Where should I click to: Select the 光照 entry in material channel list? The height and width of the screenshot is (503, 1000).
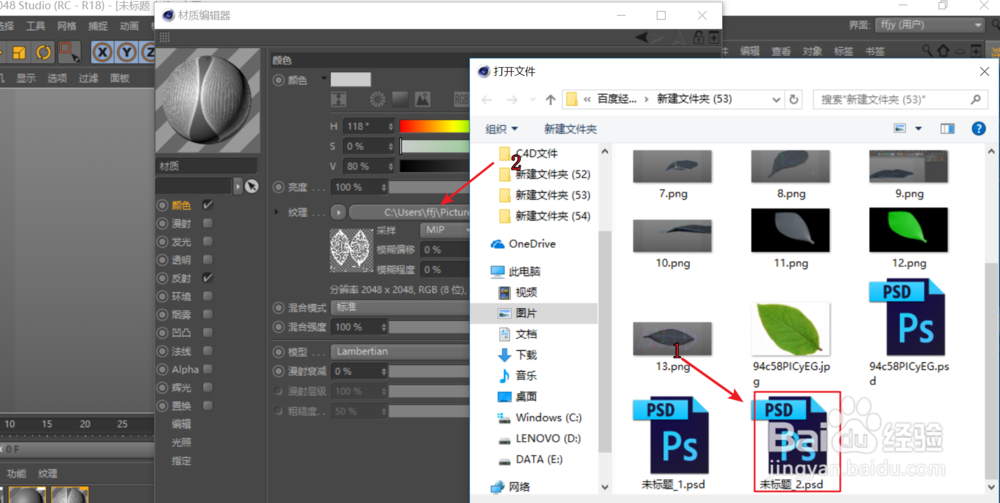[181, 442]
